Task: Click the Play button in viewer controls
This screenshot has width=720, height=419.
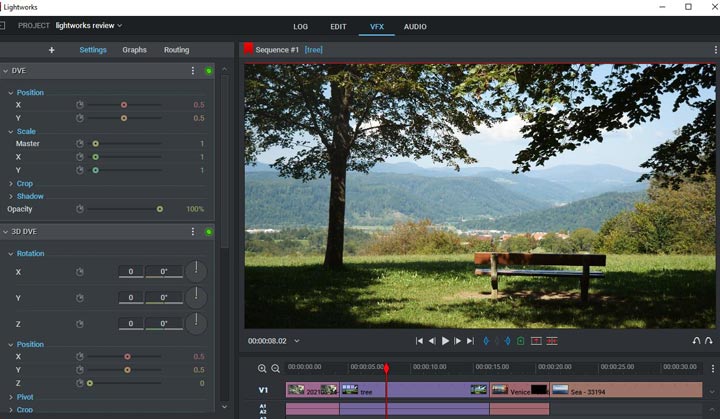Action: [x=445, y=341]
